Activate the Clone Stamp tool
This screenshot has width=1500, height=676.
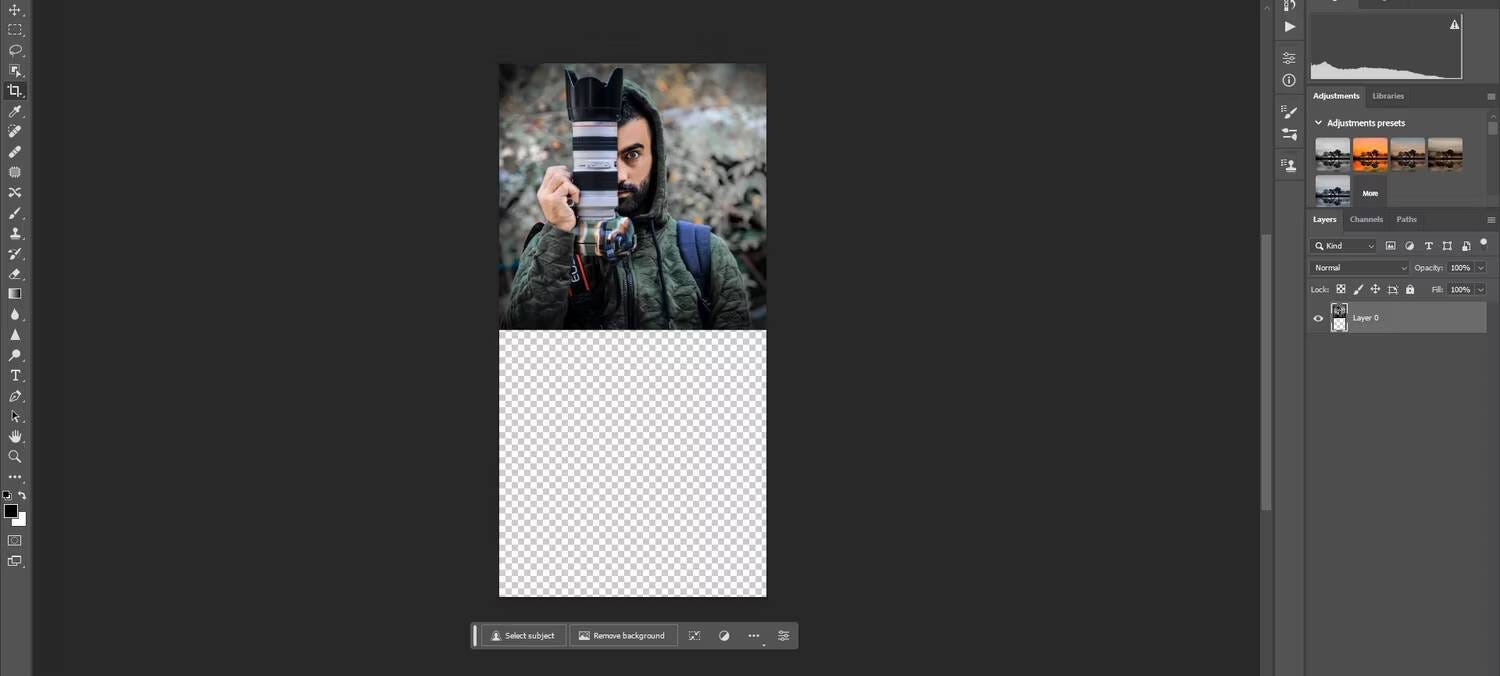15,233
